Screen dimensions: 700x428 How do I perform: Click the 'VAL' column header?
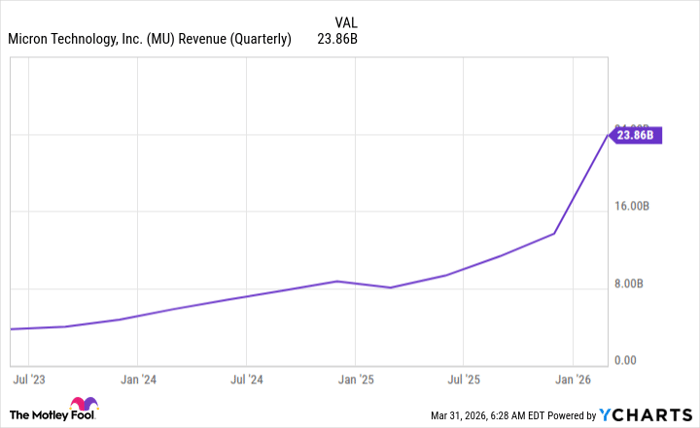[x=346, y=23]
